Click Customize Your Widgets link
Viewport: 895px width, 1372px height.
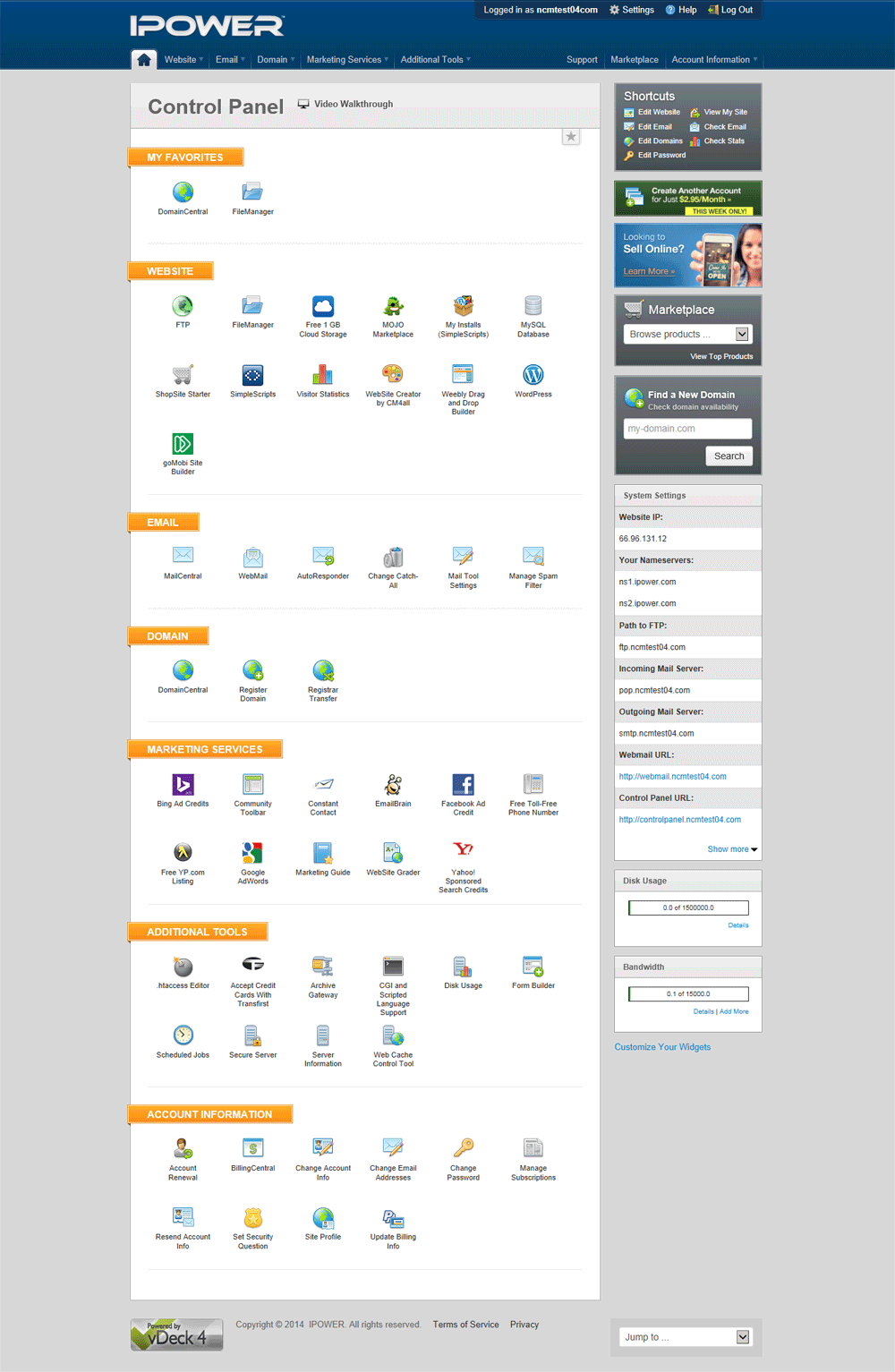click(662, 1047)
